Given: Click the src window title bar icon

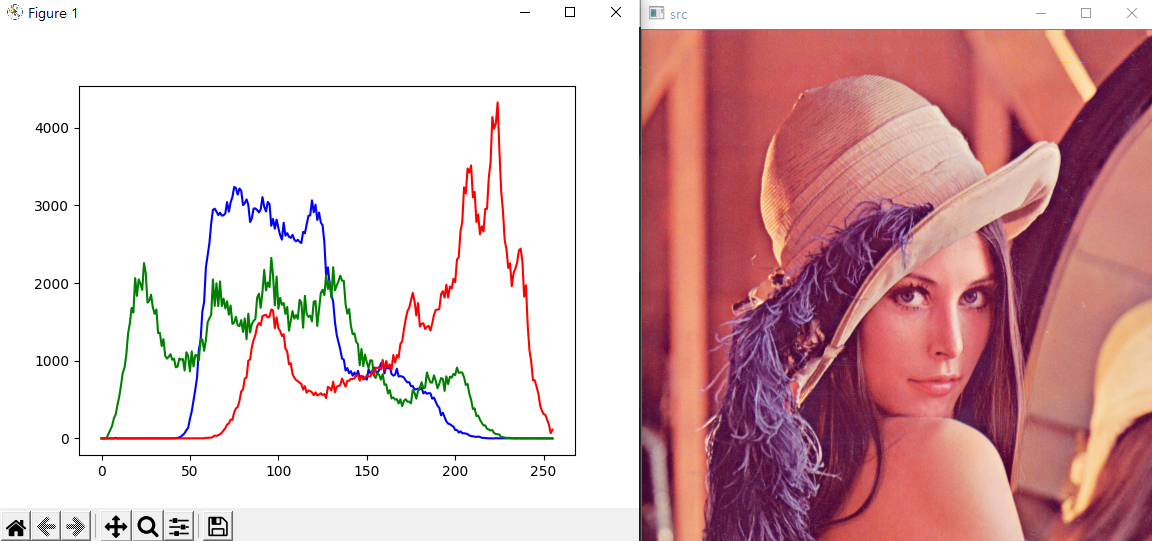Looking at the screenshot, I should [x=656, y=13].
